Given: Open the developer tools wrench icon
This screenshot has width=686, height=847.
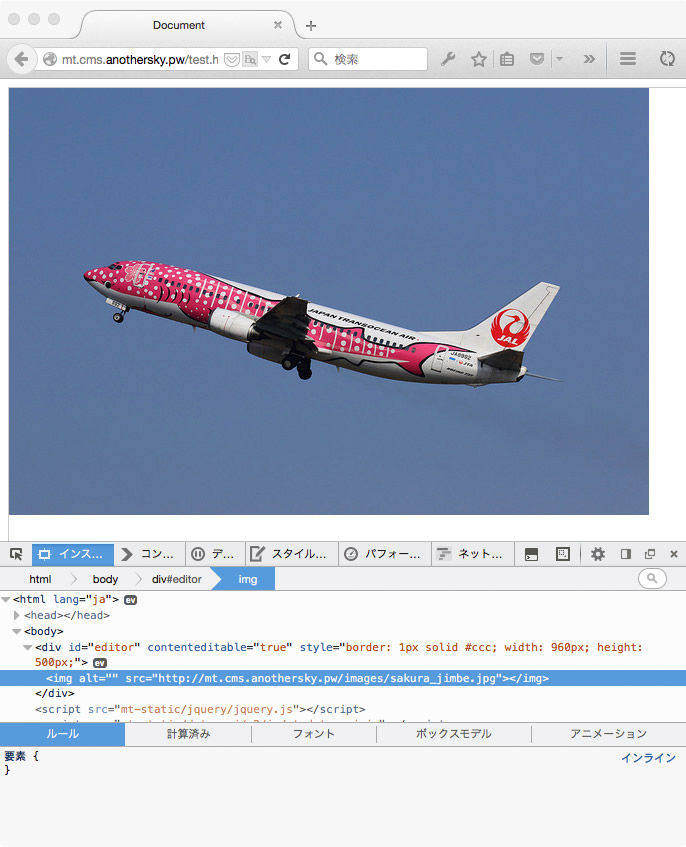Looking at the screenshot, I should click(x=448, y=59).
